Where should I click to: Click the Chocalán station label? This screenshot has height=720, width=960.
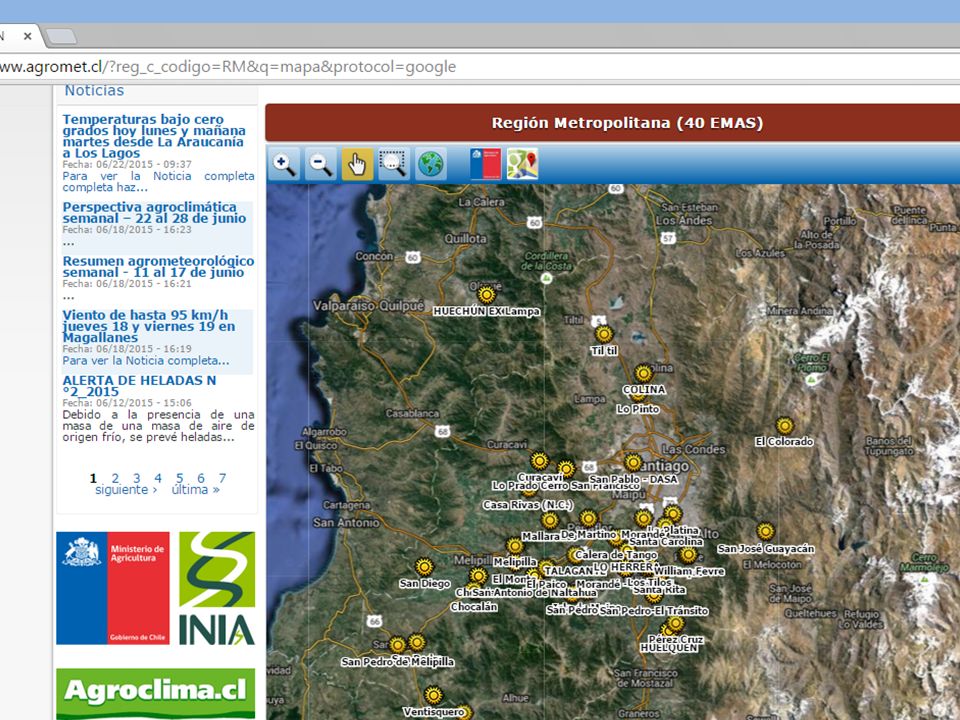point(474,607)
